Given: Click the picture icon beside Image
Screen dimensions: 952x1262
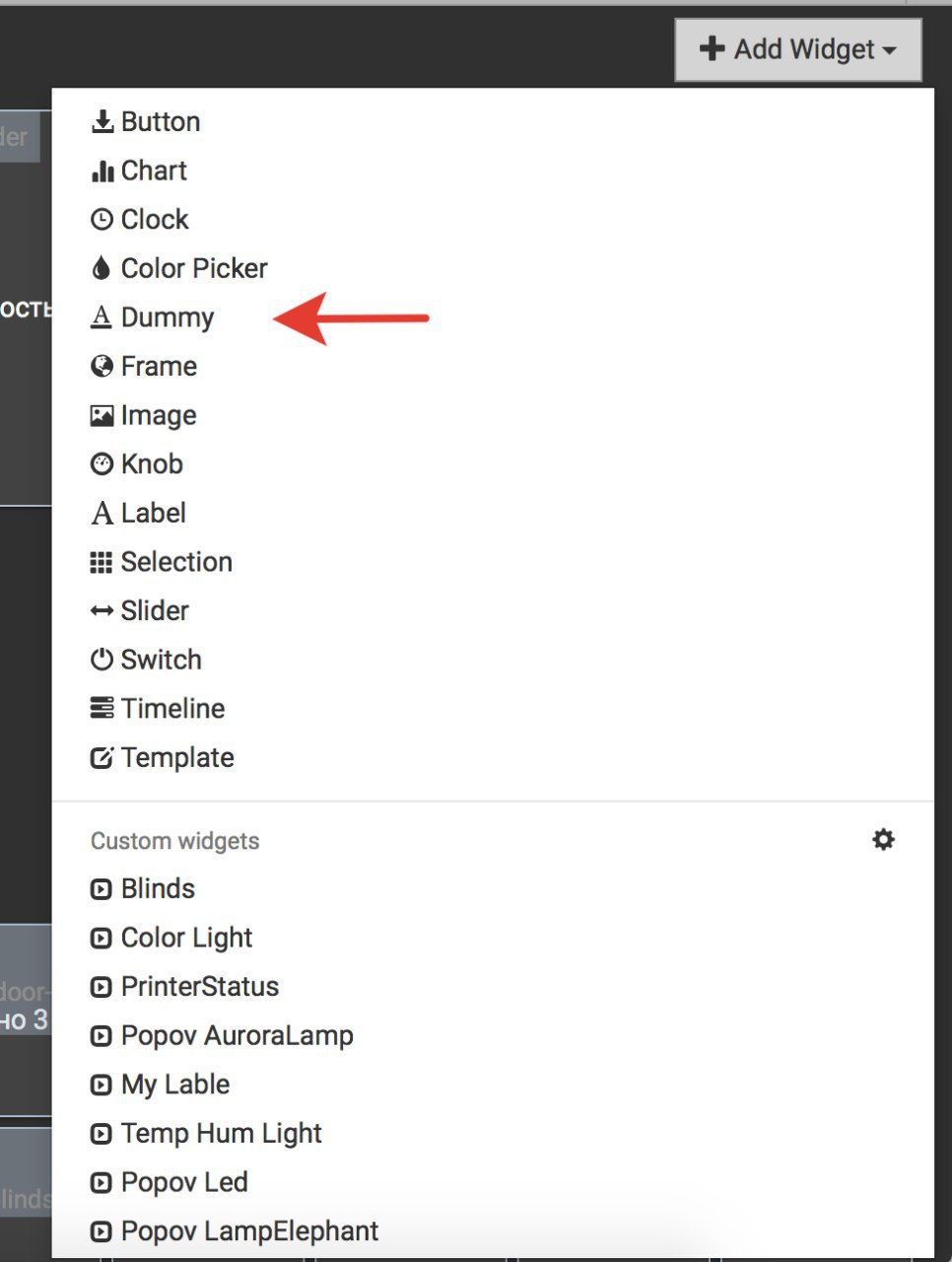Looking at the screenshot, I should pos(102,415).
